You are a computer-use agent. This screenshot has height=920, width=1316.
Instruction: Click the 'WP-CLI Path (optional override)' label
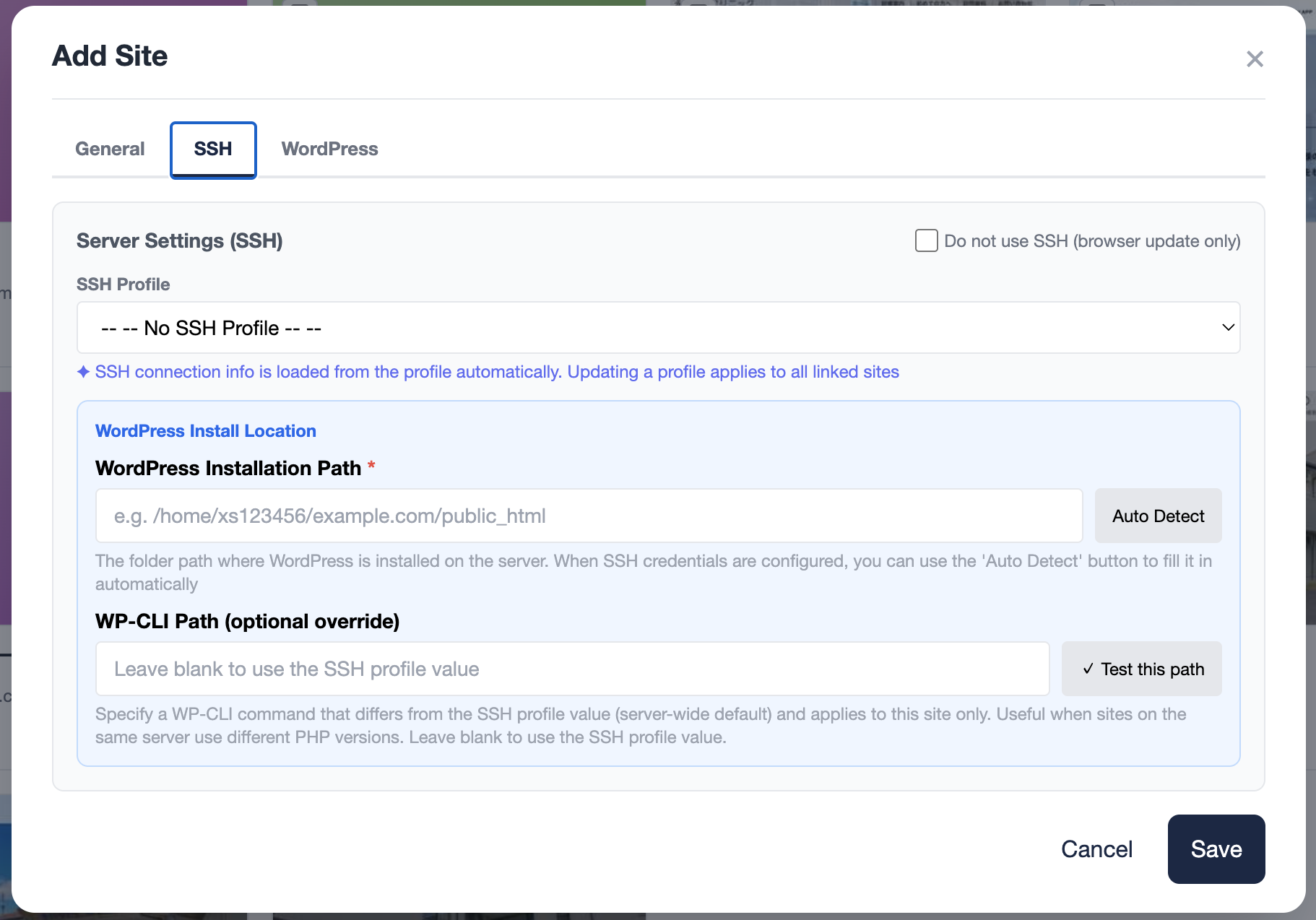pos(248,621)
